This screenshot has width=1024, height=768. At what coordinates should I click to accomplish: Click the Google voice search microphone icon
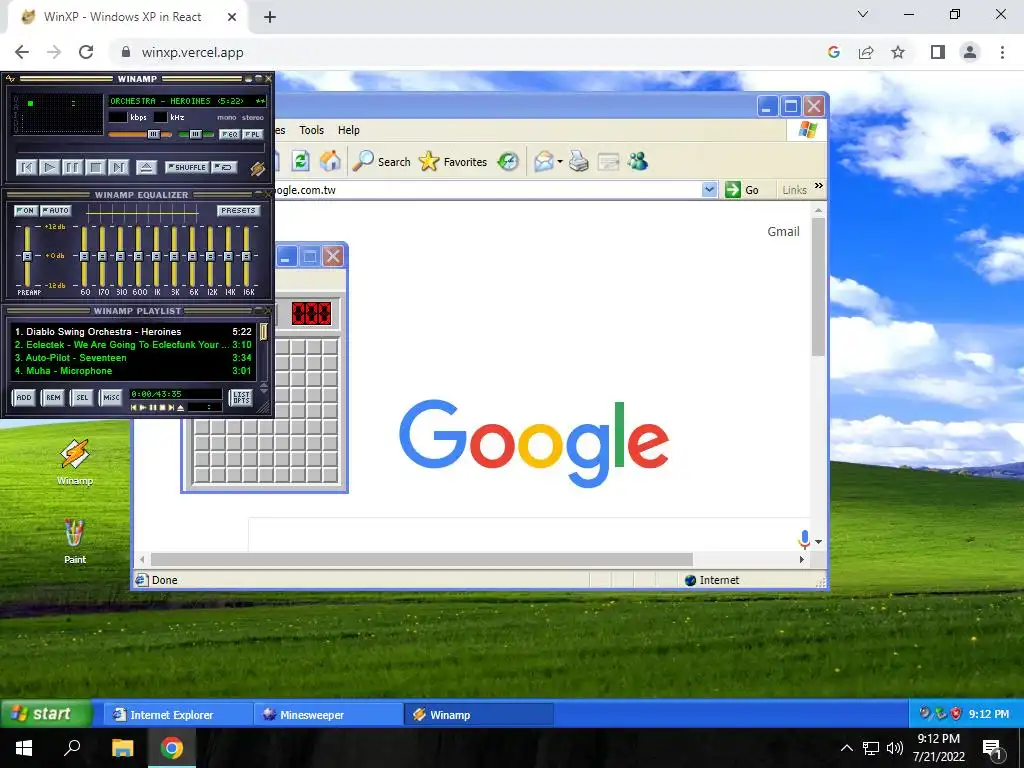805,539
